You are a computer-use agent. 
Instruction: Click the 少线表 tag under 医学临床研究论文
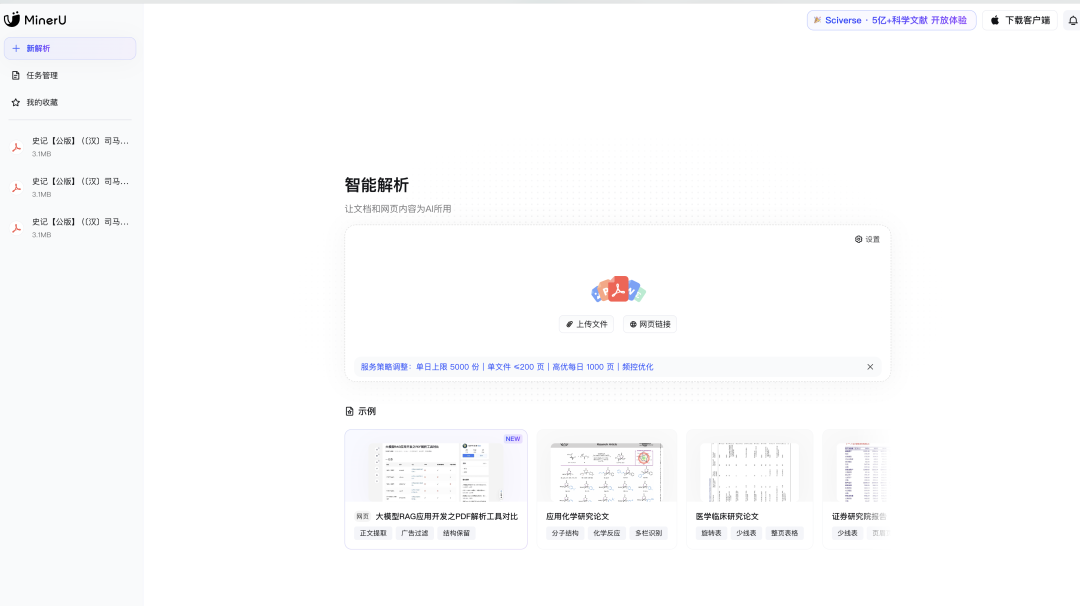click(x=746, y=533)
